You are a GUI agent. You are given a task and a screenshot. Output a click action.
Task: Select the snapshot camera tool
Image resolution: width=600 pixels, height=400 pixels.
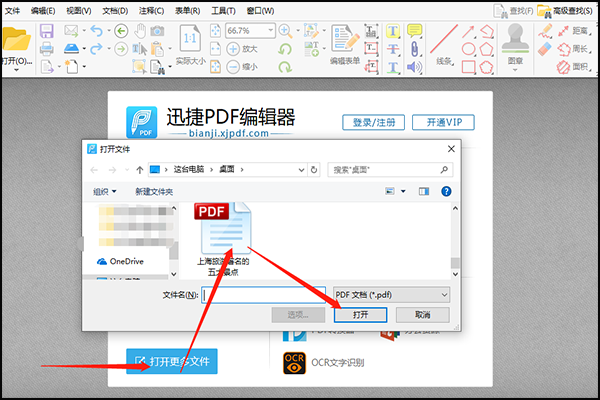[157, 31]
